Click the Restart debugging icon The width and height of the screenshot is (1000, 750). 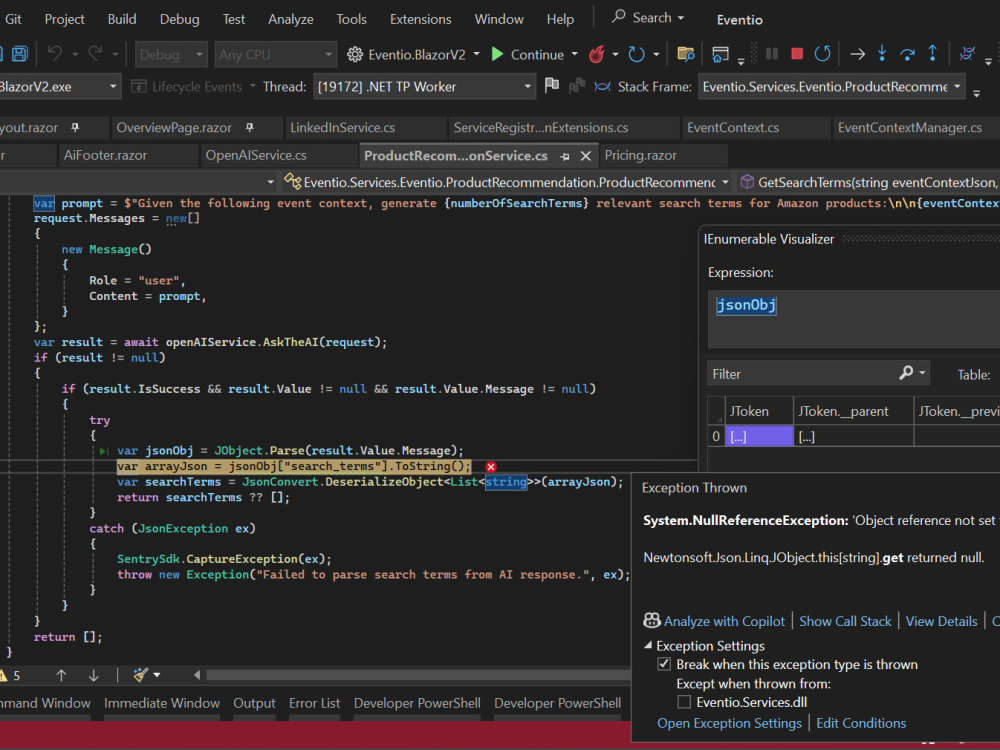(822, 54)
